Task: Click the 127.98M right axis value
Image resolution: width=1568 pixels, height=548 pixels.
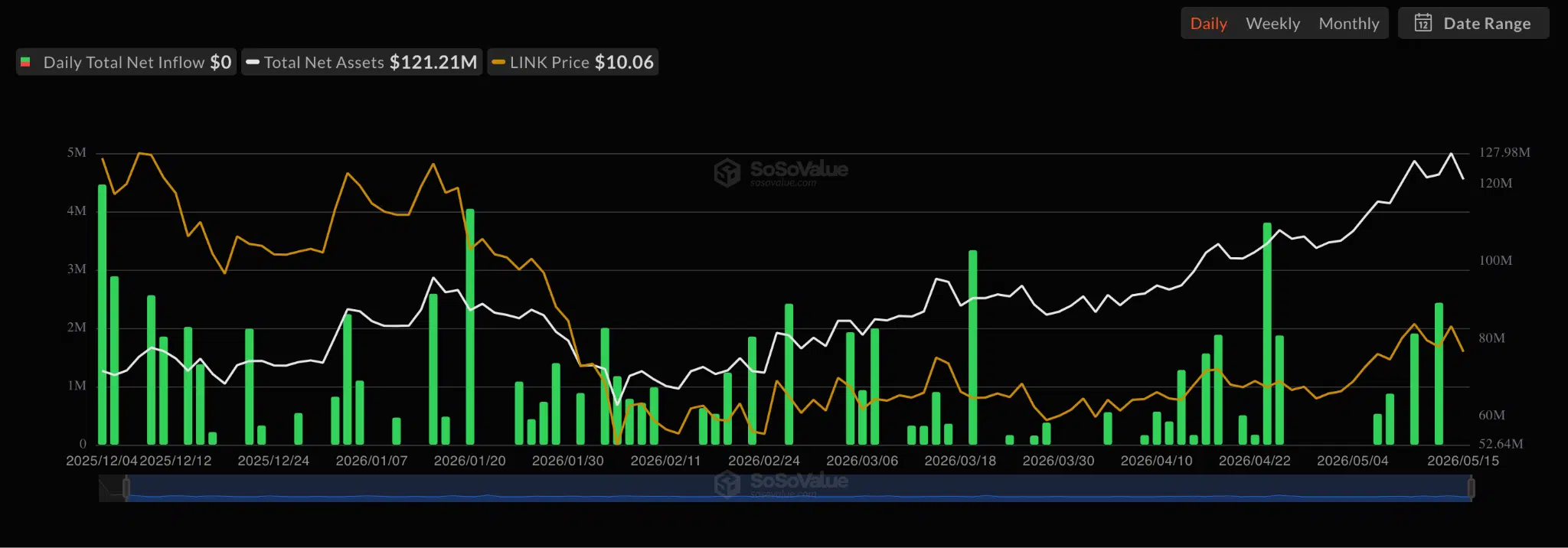Action: click(1504, 152)
